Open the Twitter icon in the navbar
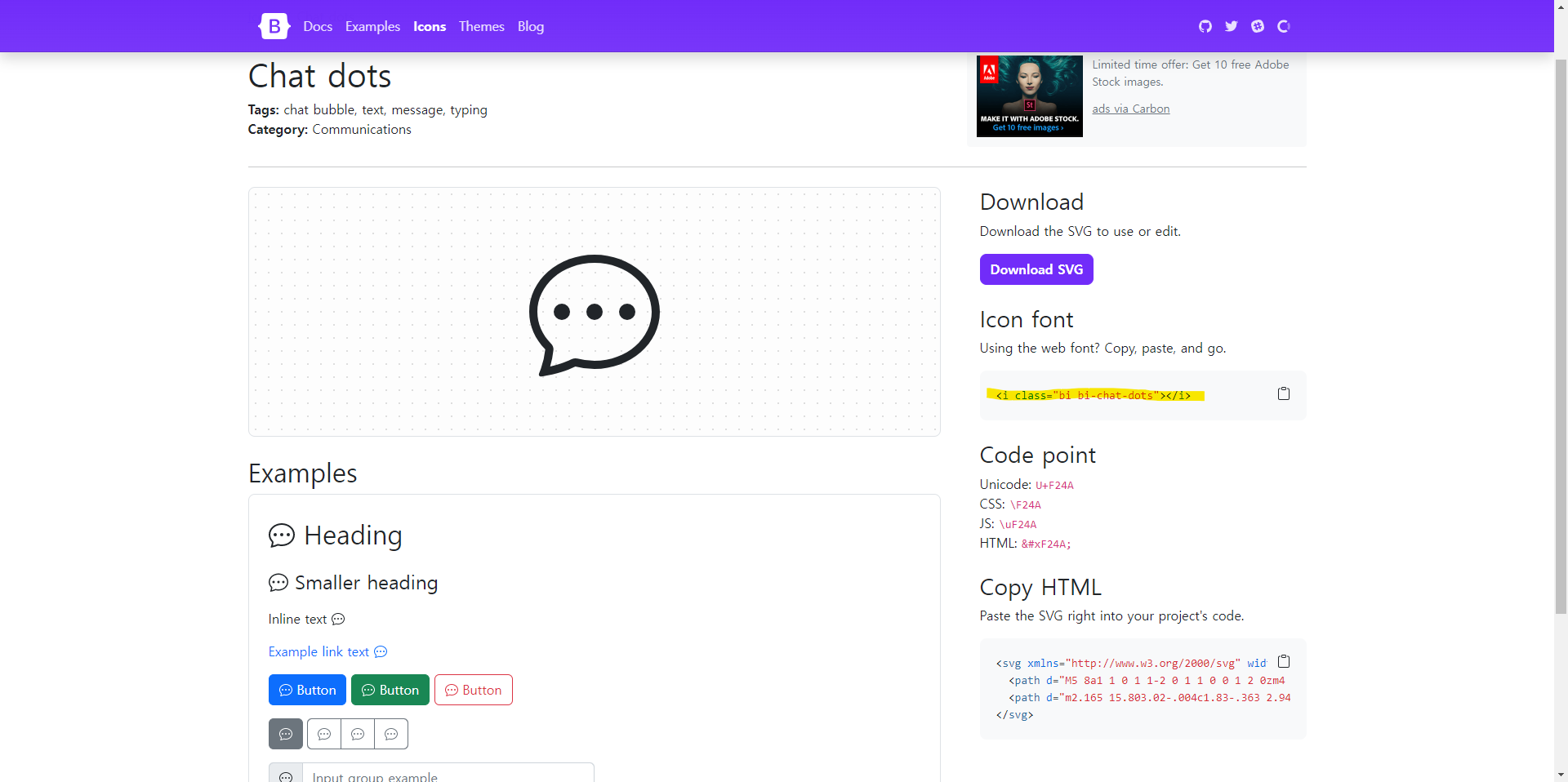Screen dimensions: 1568x782 (1231, 25)
